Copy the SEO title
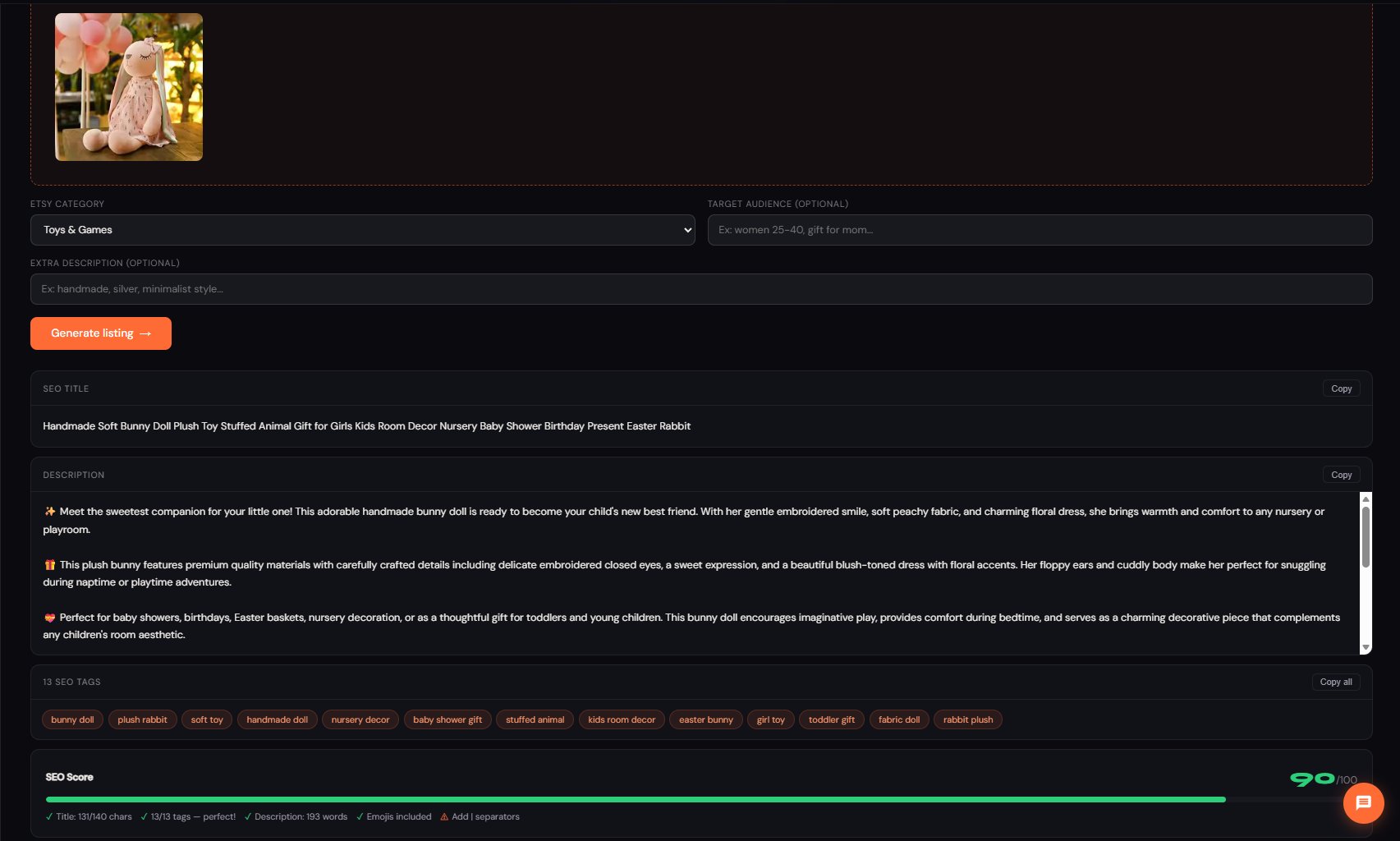The width and height of the screenshot is (1400, 841). [x=1341, y=388]
